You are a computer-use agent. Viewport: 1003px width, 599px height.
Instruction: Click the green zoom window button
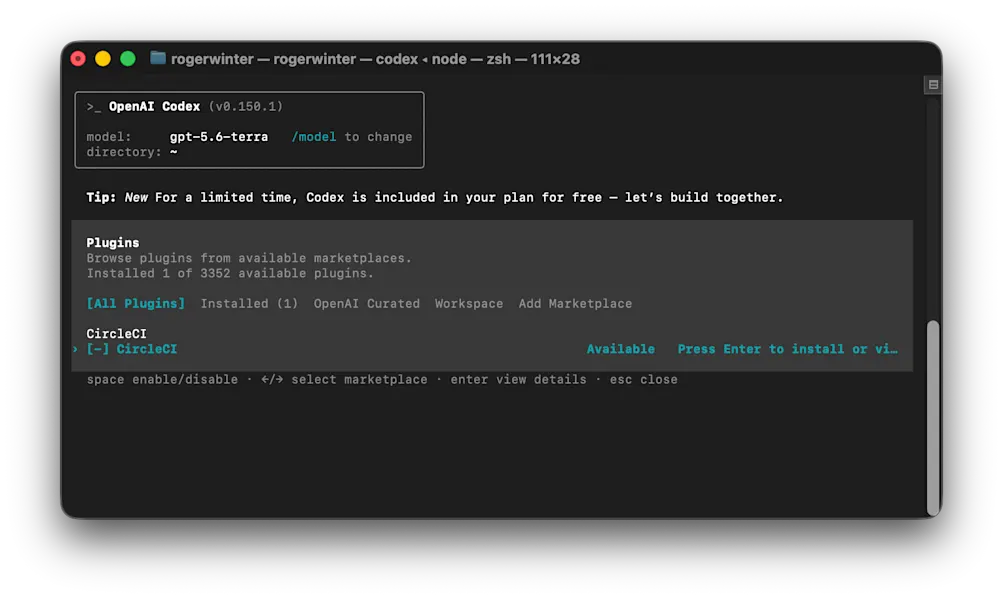128,59
